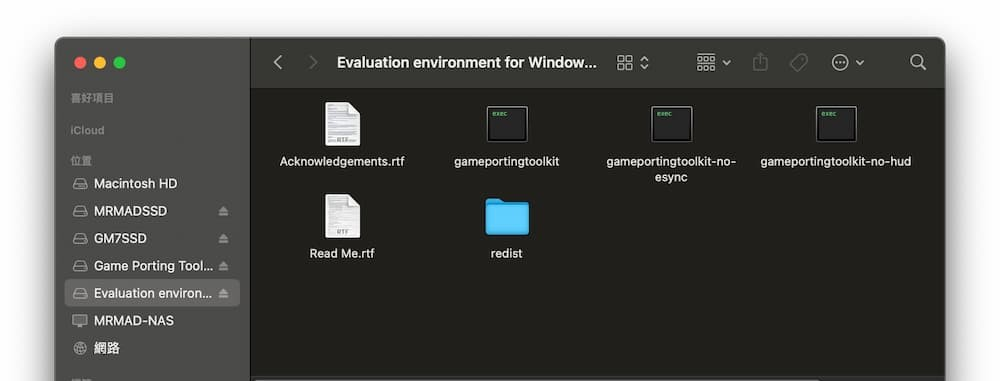
Task: Open the group-by options dropdown
Action: pos(713,63)
